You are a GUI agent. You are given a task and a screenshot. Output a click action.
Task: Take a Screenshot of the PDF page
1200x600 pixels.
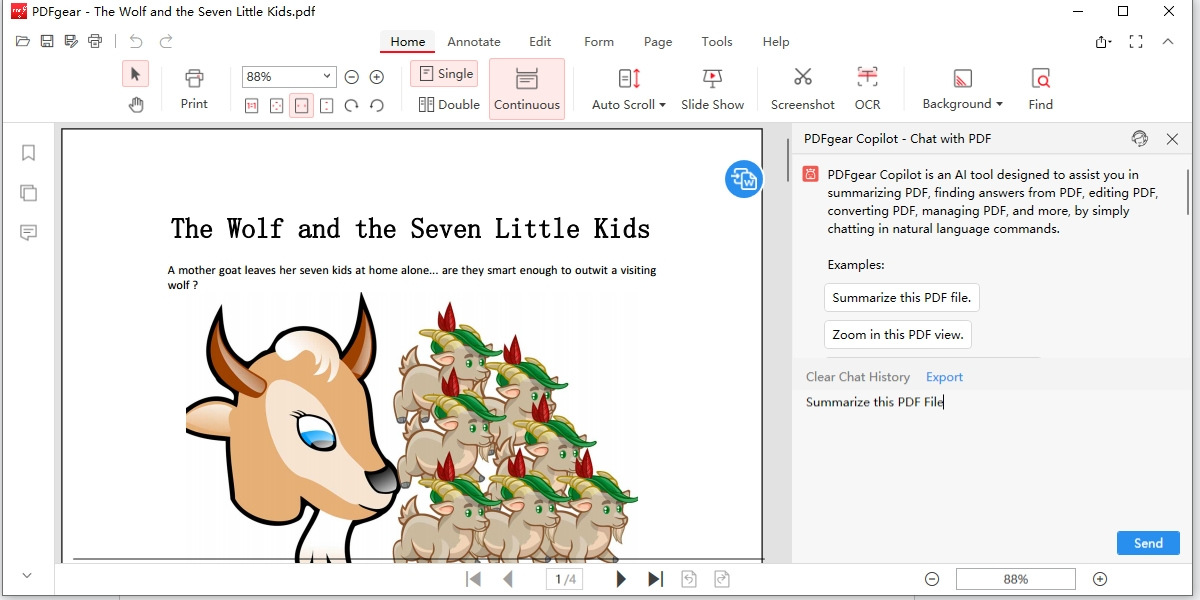click(x=802, y=88)
